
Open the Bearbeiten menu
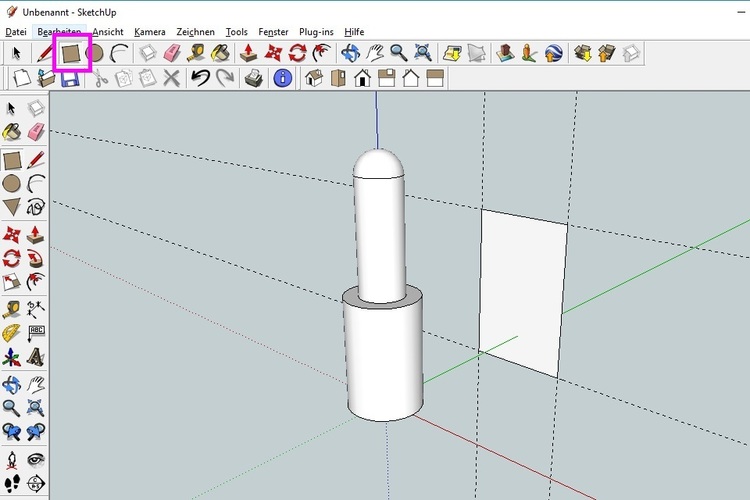[59, 32]
